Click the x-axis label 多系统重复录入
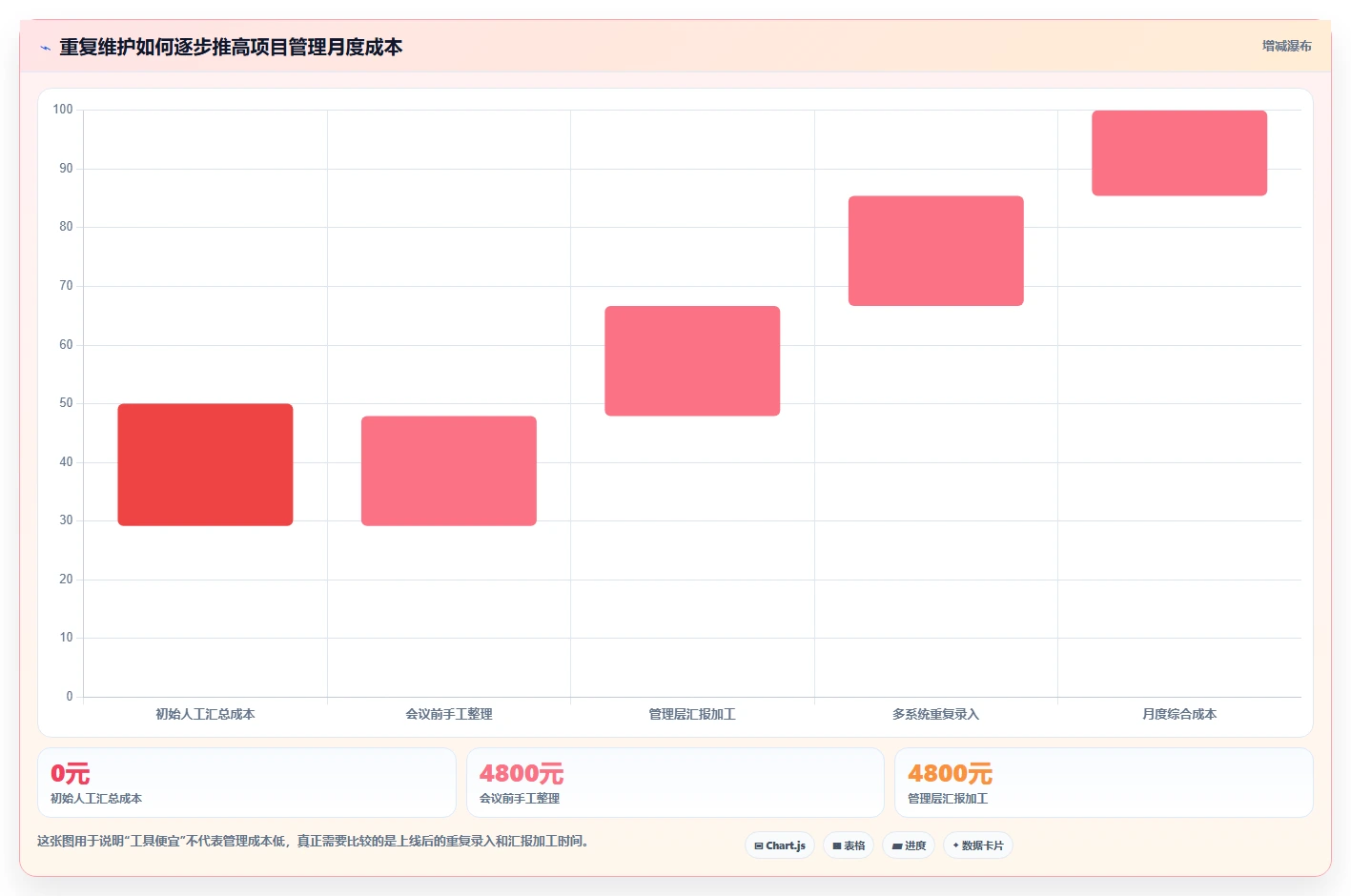Screen dimensions: 1351x896 tap(936, 714)
